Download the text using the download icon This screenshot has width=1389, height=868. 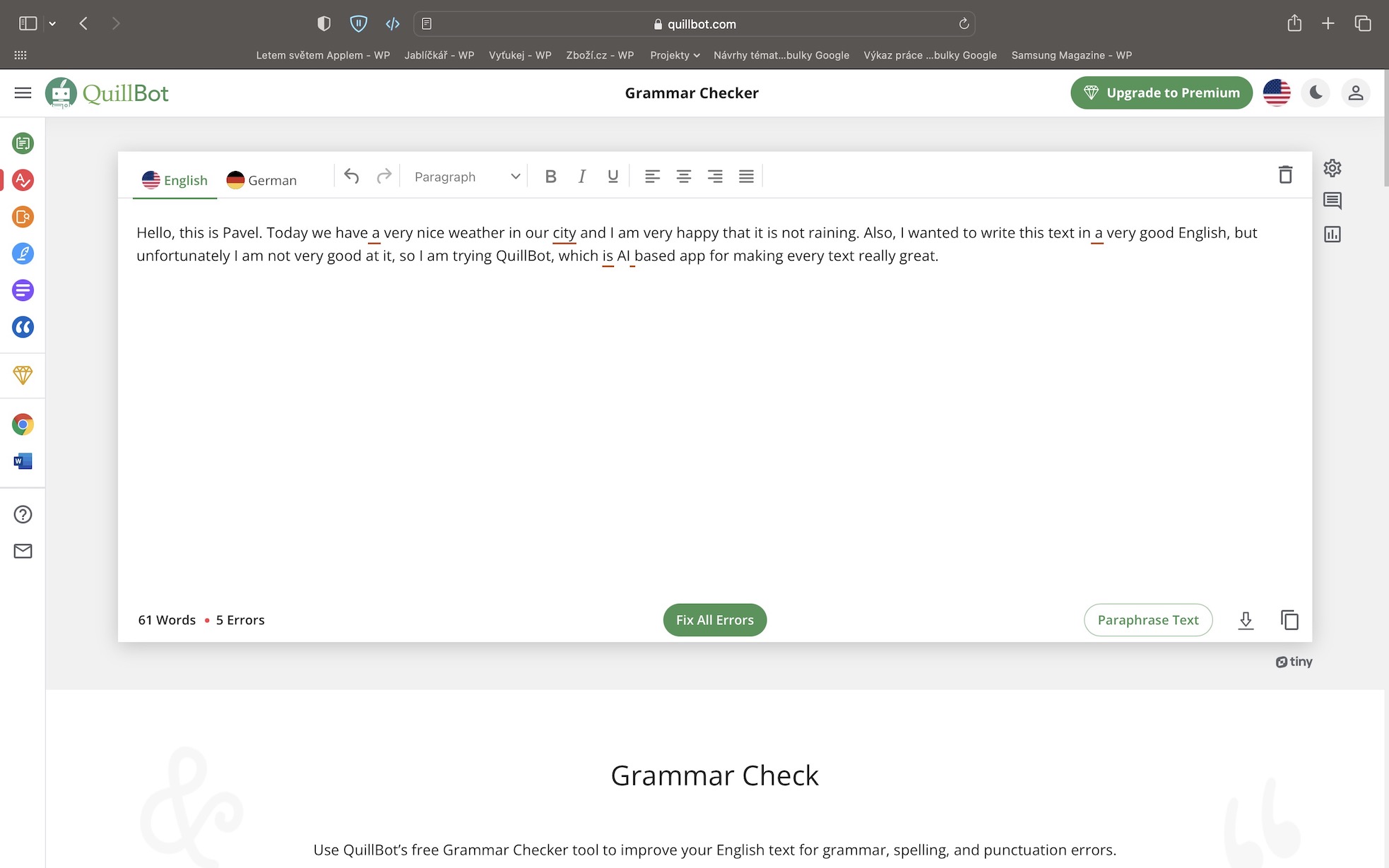[x=1246, y=620]
